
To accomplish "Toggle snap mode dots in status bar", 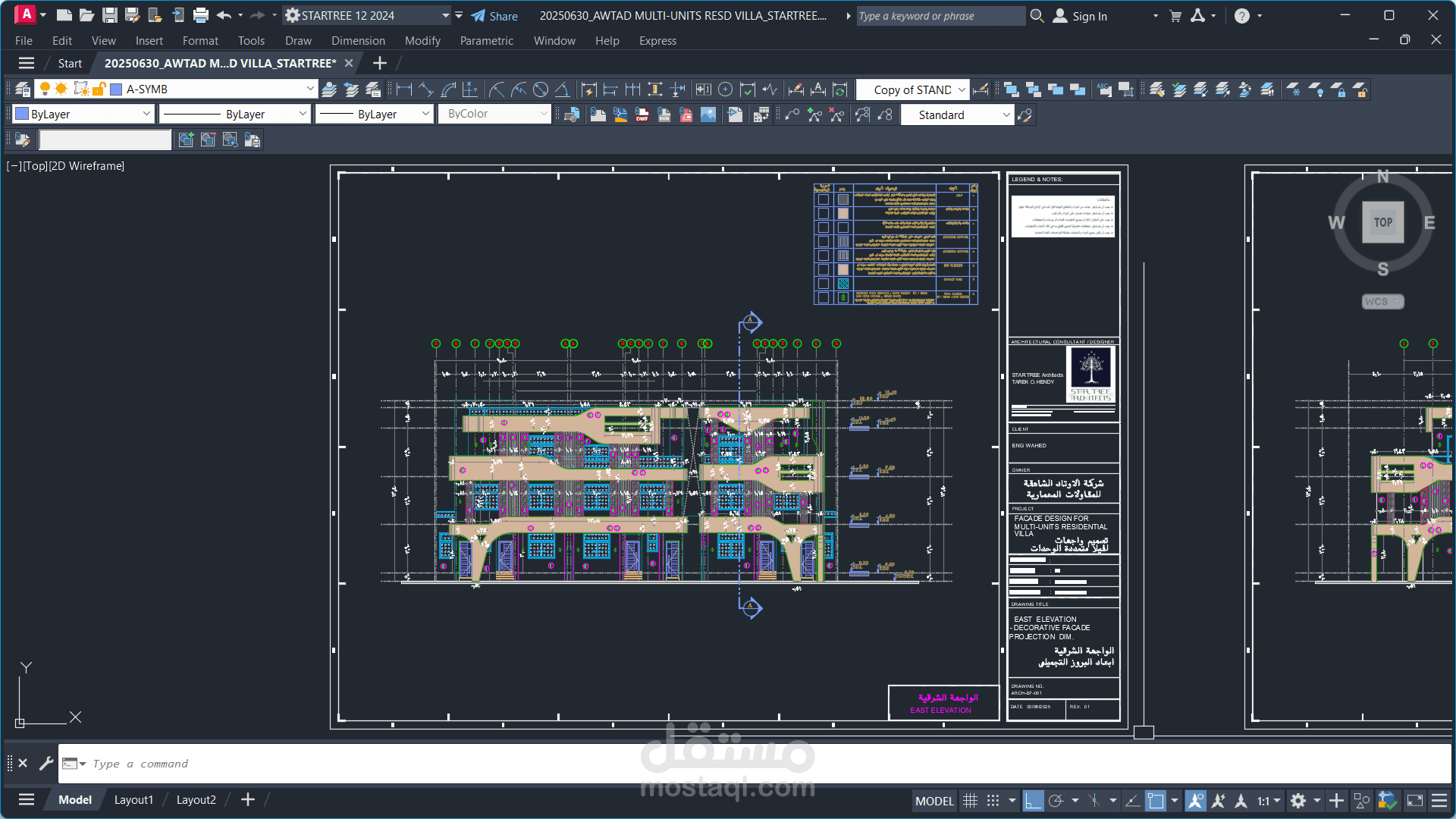I will 993,801.
